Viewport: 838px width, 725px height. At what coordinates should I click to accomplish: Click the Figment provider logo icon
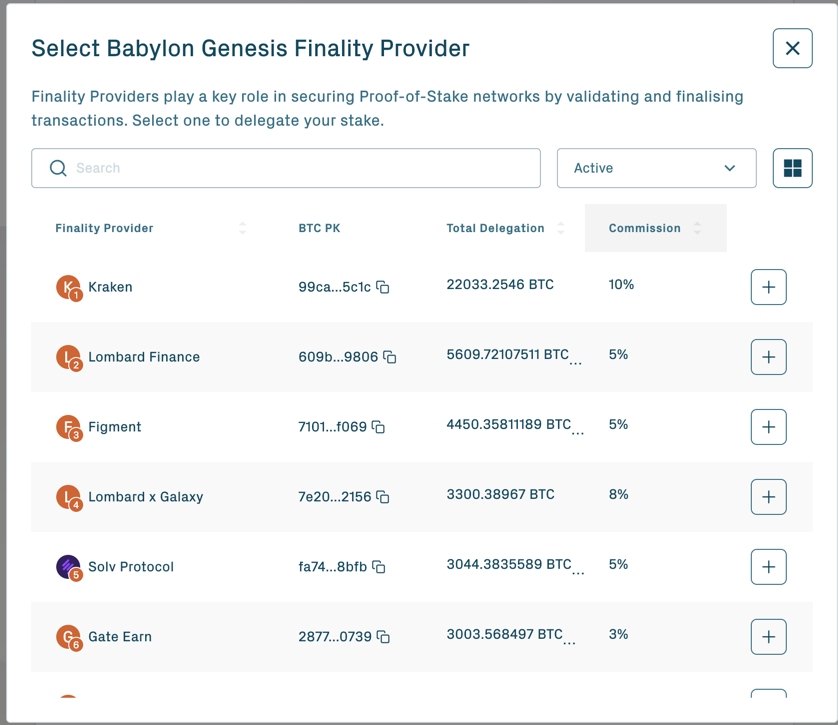coord(68,426)
